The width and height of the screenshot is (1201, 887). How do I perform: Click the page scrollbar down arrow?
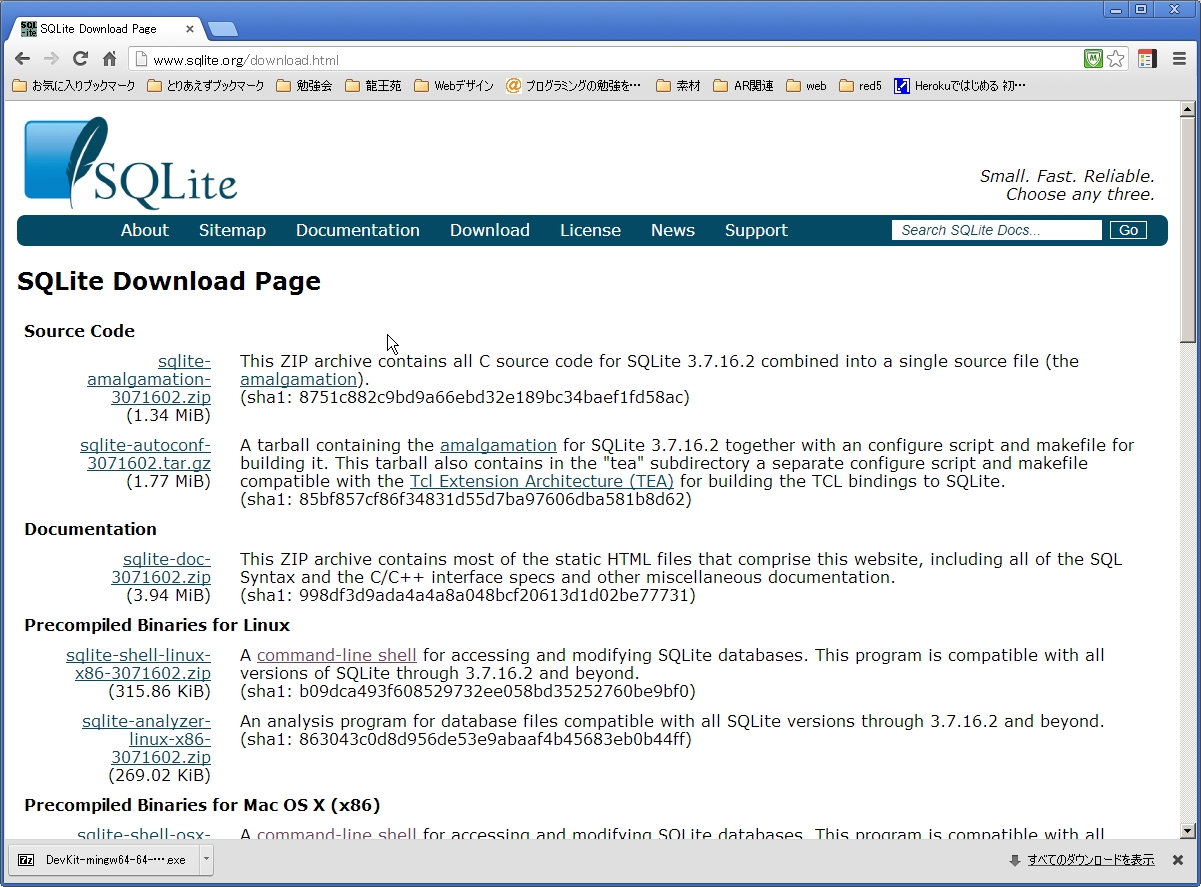point(1188,830)
